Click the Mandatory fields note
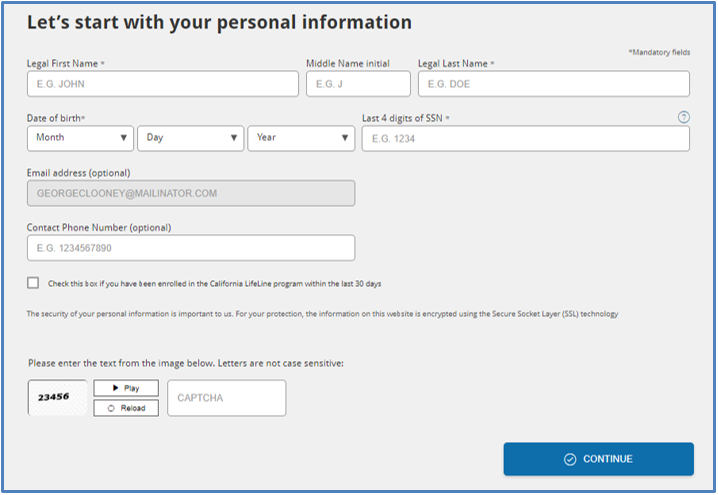Viewport: 718px width, 495px height. pyautogui.click(x=659, y=52)
